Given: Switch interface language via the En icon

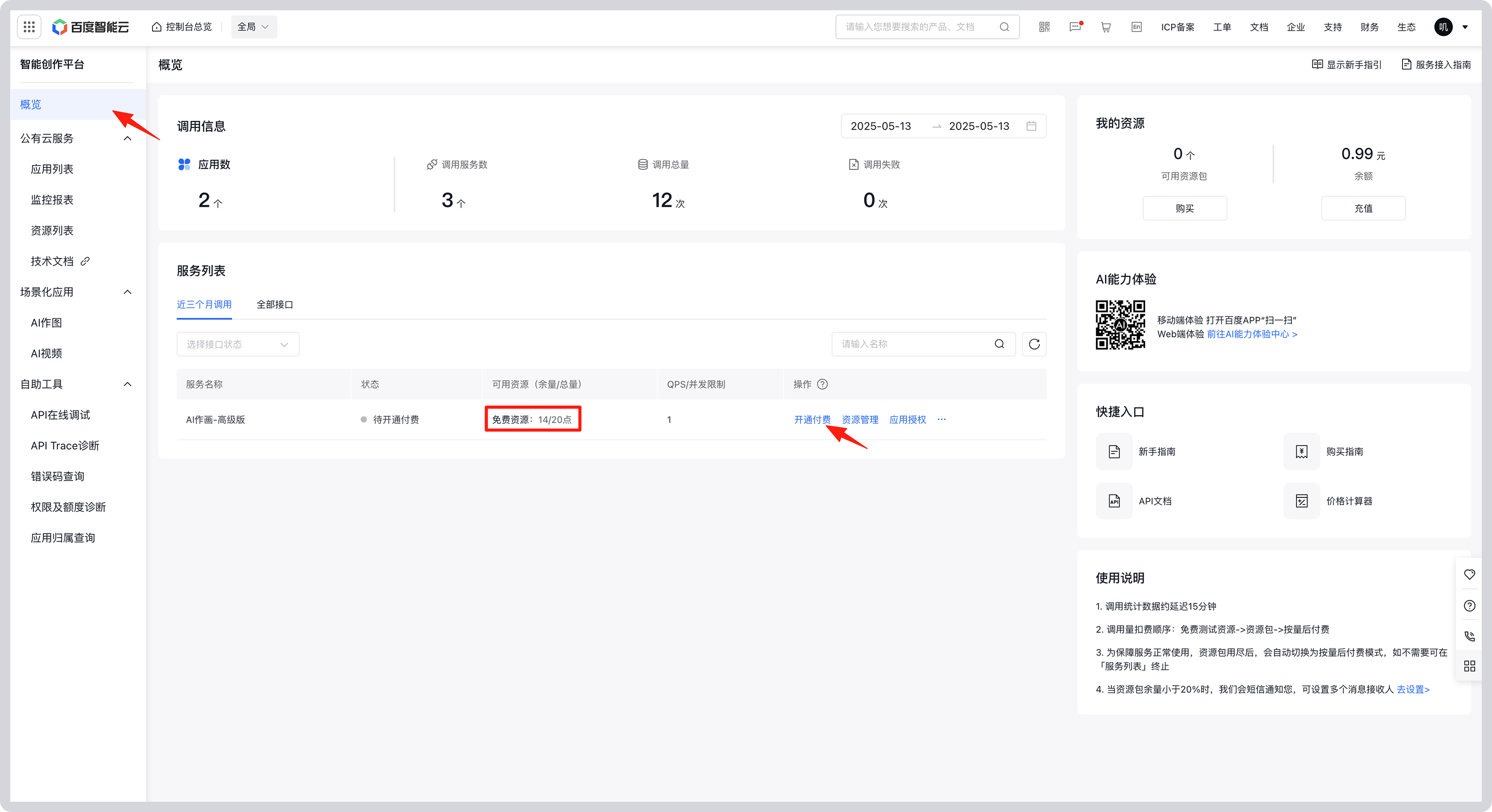Looking at the screenshot, I should pyautogui.click(x=1136, y=27).
